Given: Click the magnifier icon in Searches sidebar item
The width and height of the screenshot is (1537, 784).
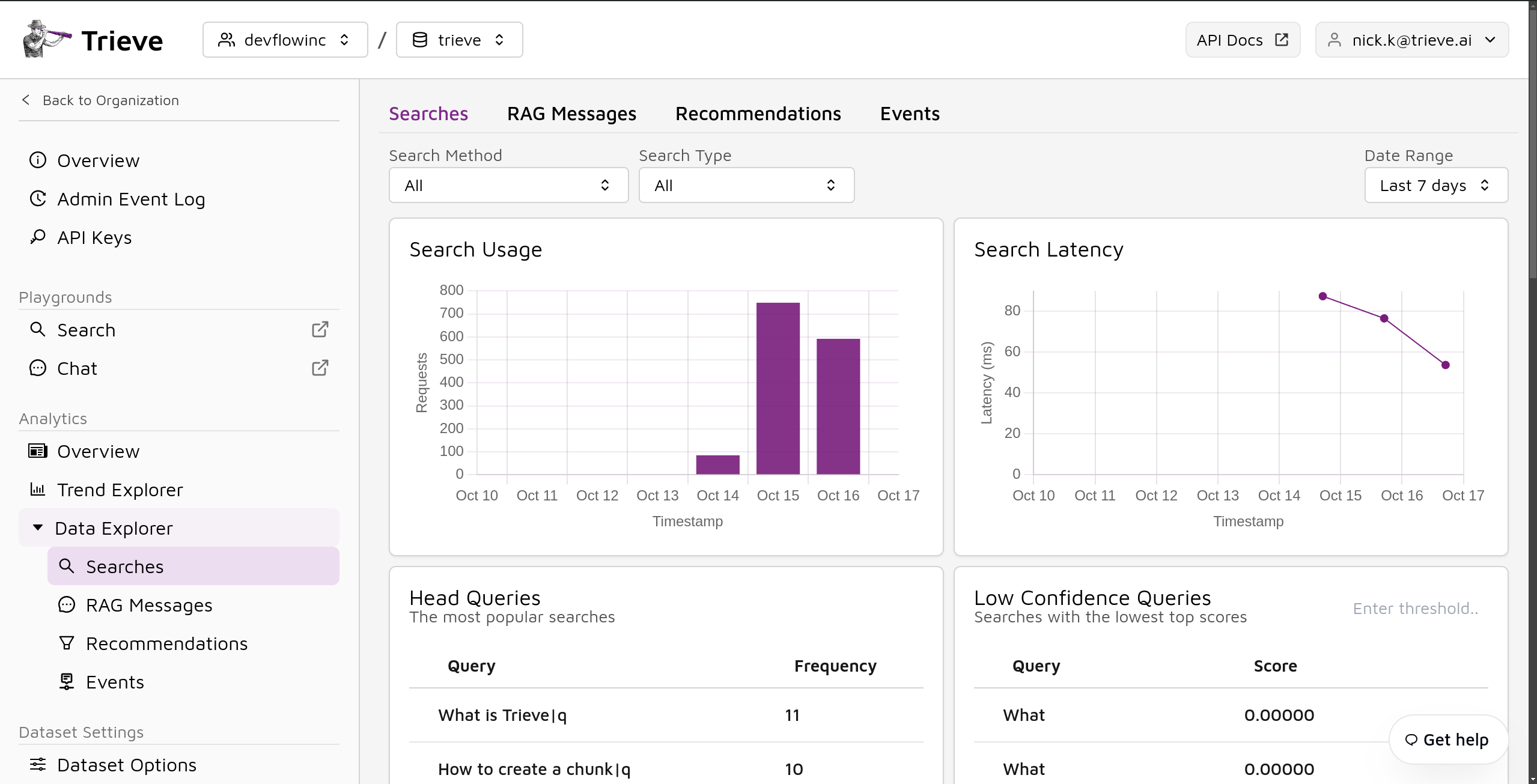Looking at the screenshot, I should 67,566.
